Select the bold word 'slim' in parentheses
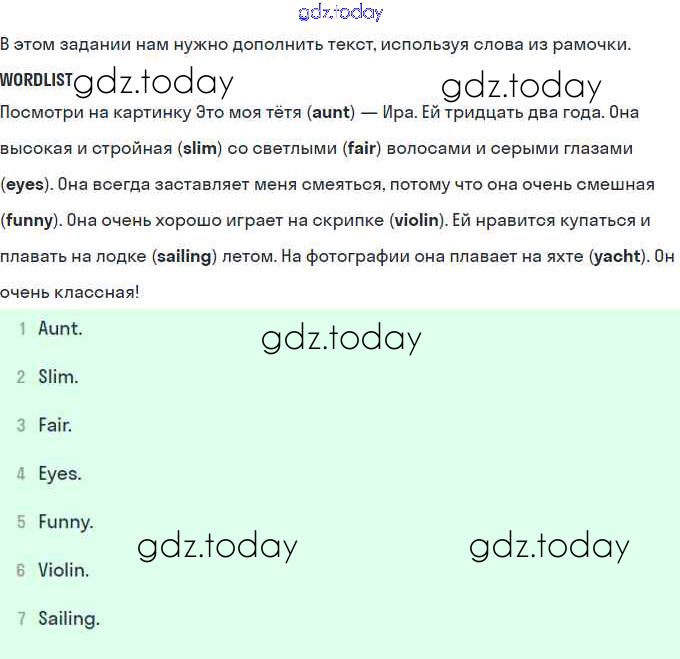The image size is (680, 659). pyautogui.click(x=200, y=149)
